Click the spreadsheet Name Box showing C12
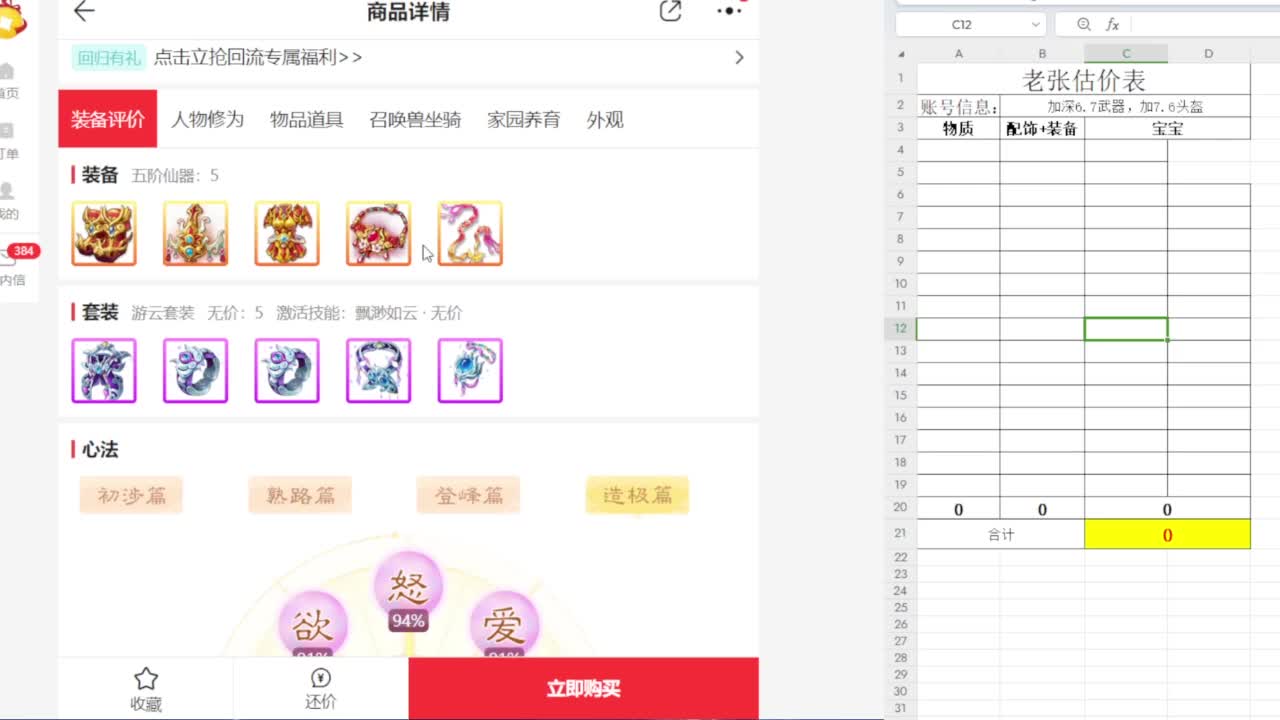 [x=960, y=24]
